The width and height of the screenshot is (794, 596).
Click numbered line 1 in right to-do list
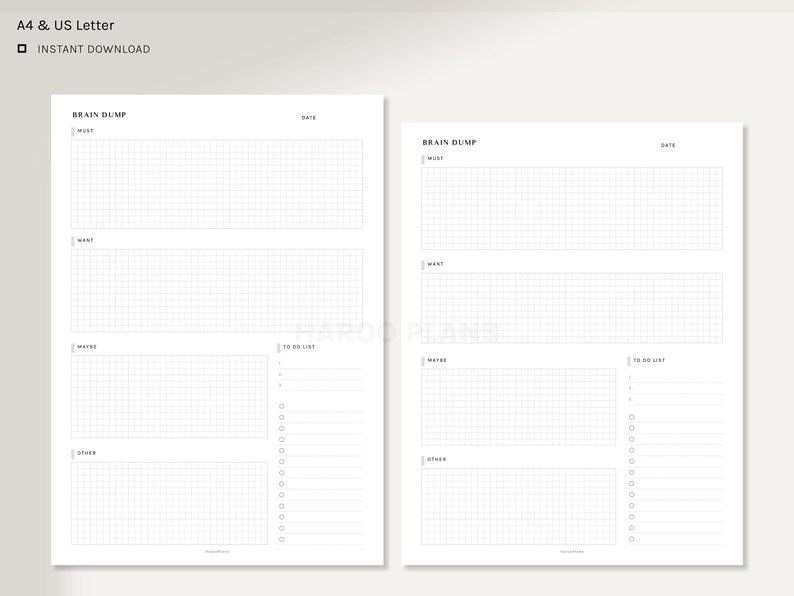(676, 378)
